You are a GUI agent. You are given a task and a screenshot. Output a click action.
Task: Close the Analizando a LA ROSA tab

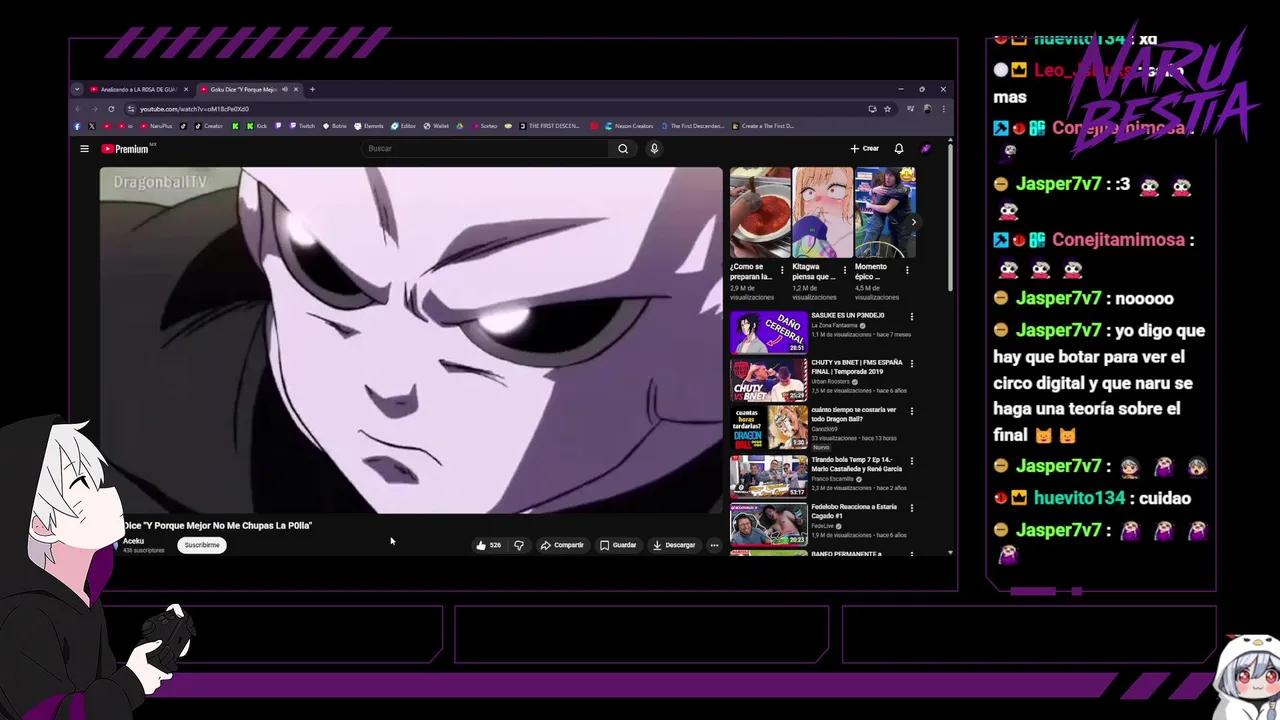186,89
